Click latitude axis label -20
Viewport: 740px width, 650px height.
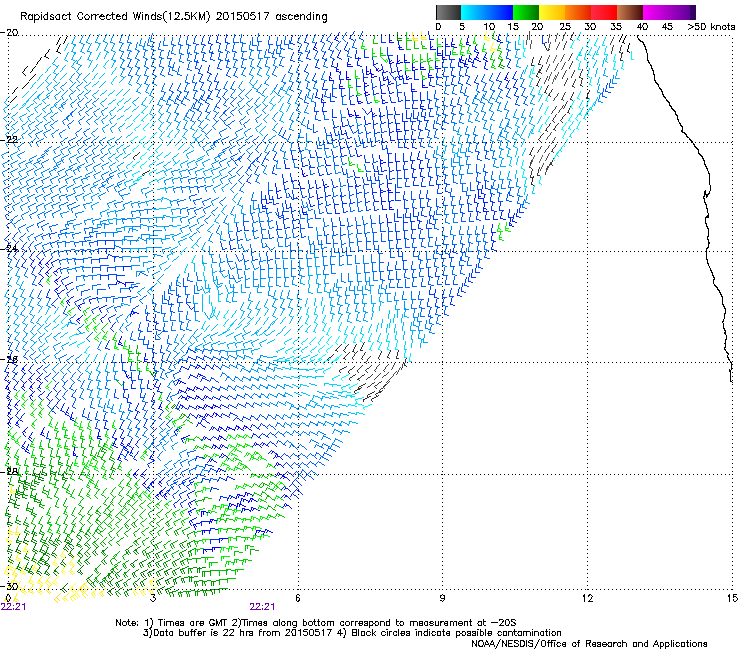tap(9, 33)
